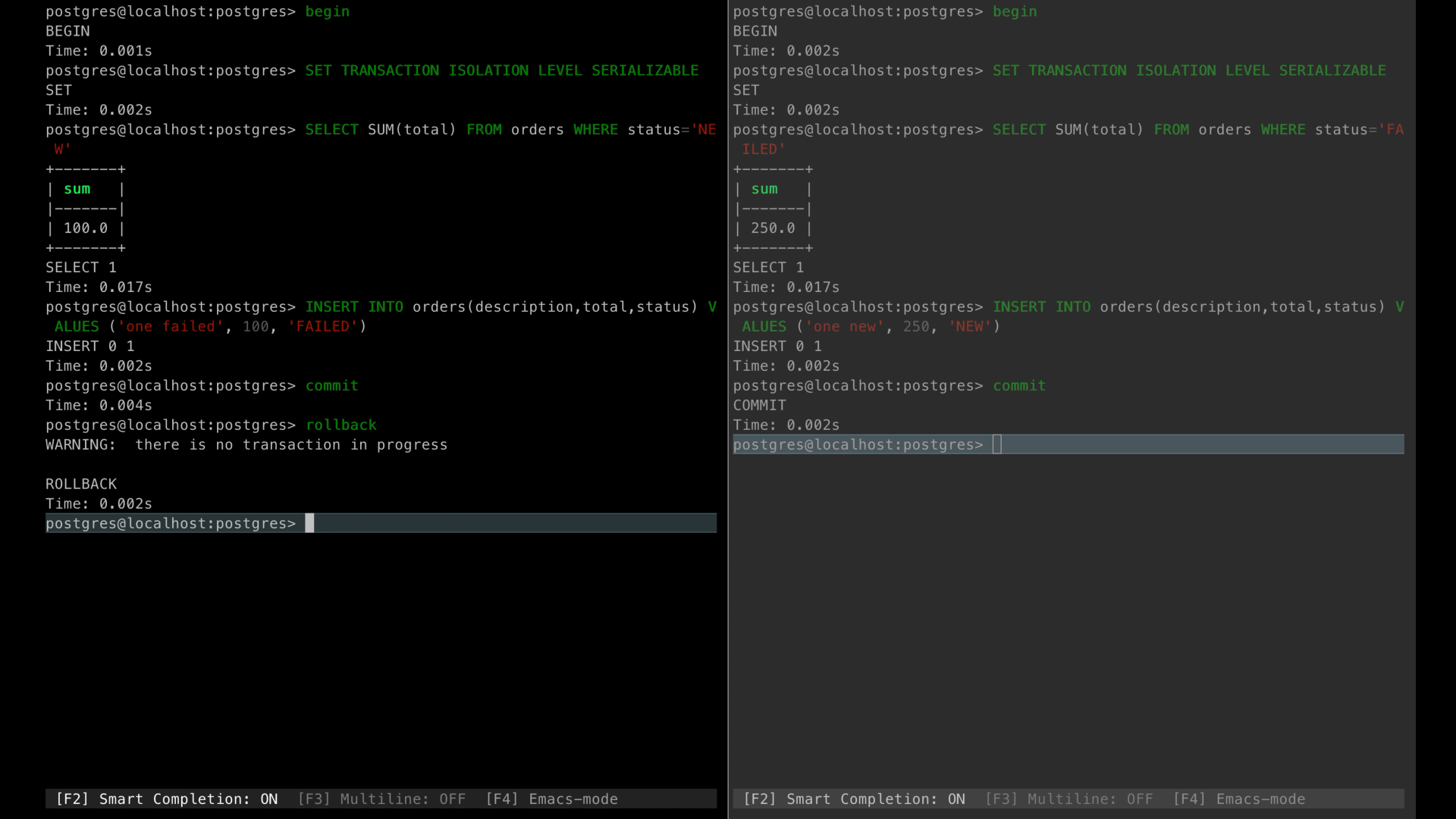Click the 250.0 result value in the right pane
The image size is (1456, 819).
click(x=773, y=227)
